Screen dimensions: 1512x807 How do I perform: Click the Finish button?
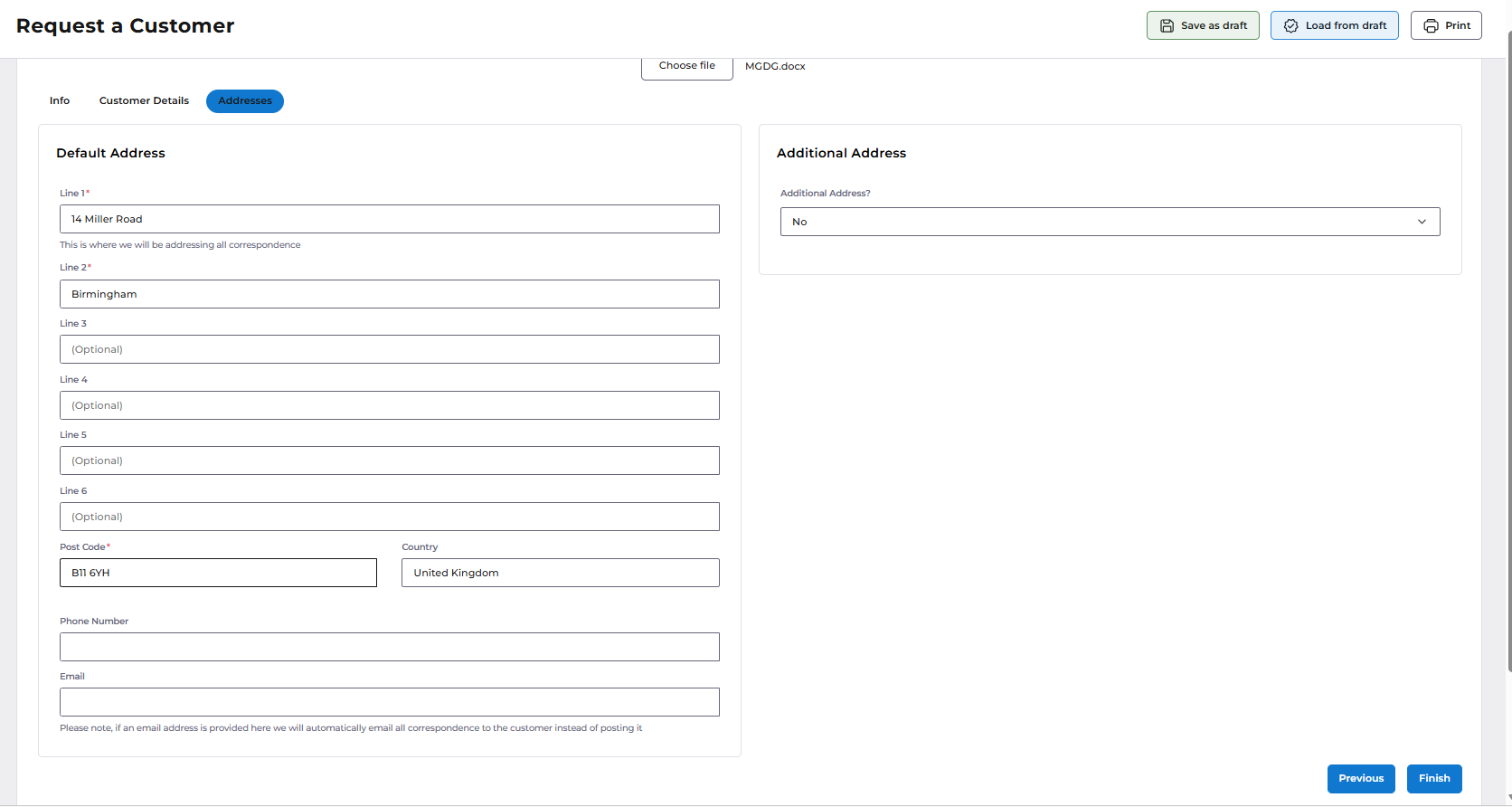(x=1434, y=779)
